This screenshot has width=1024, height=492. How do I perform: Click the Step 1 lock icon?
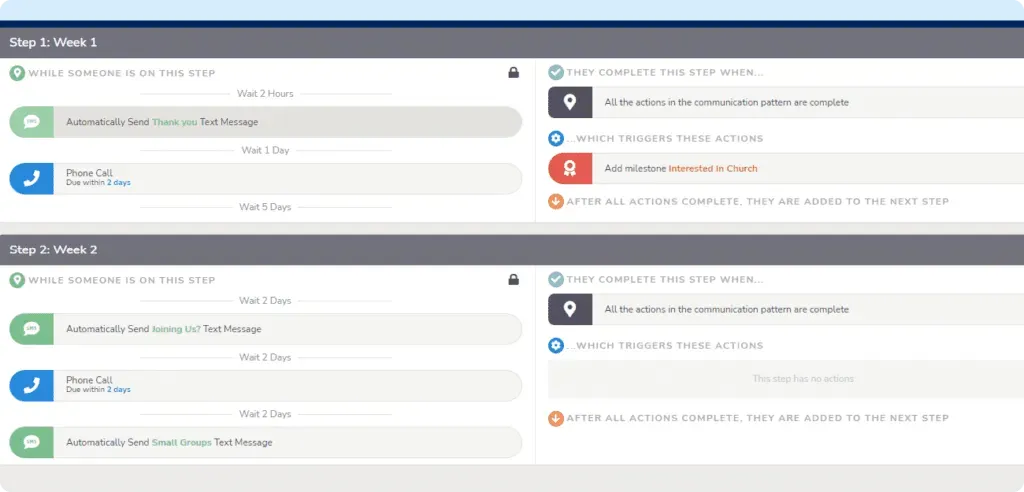coord(514,73)
